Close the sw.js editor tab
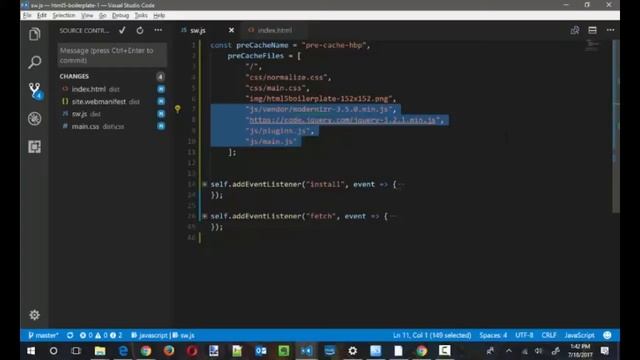Screen dimensions: 640x360 tap(231, 30)
